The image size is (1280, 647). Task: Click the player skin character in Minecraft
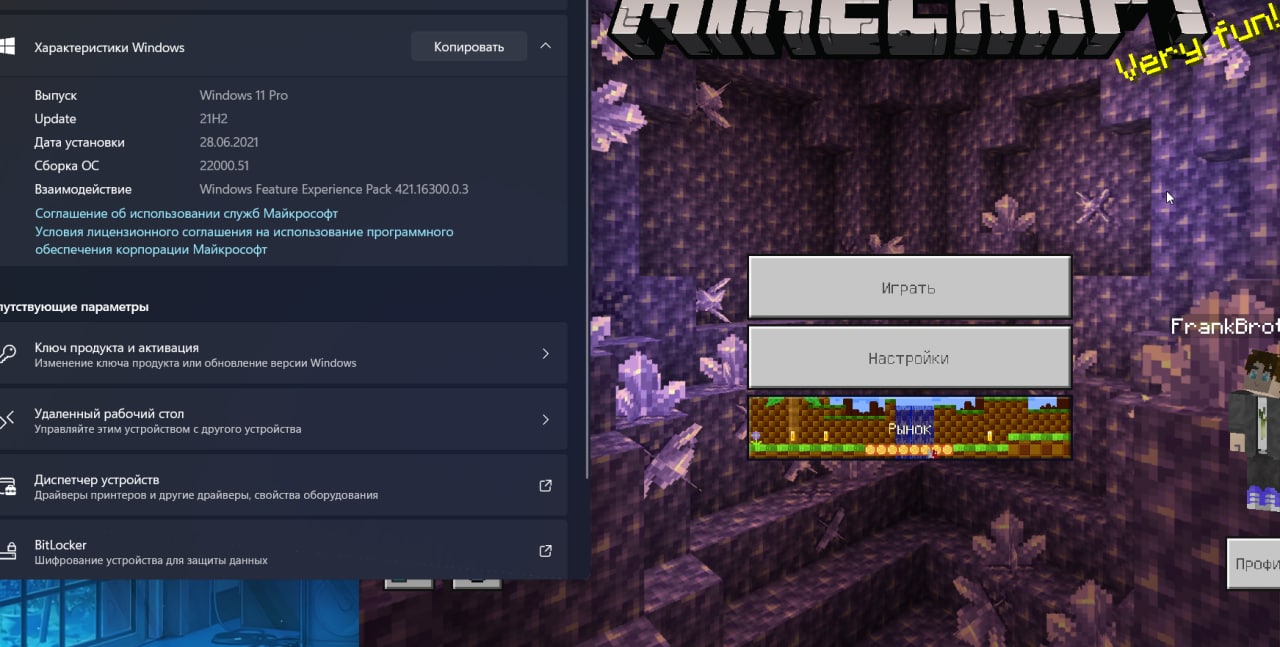[x=1254, y=431]
